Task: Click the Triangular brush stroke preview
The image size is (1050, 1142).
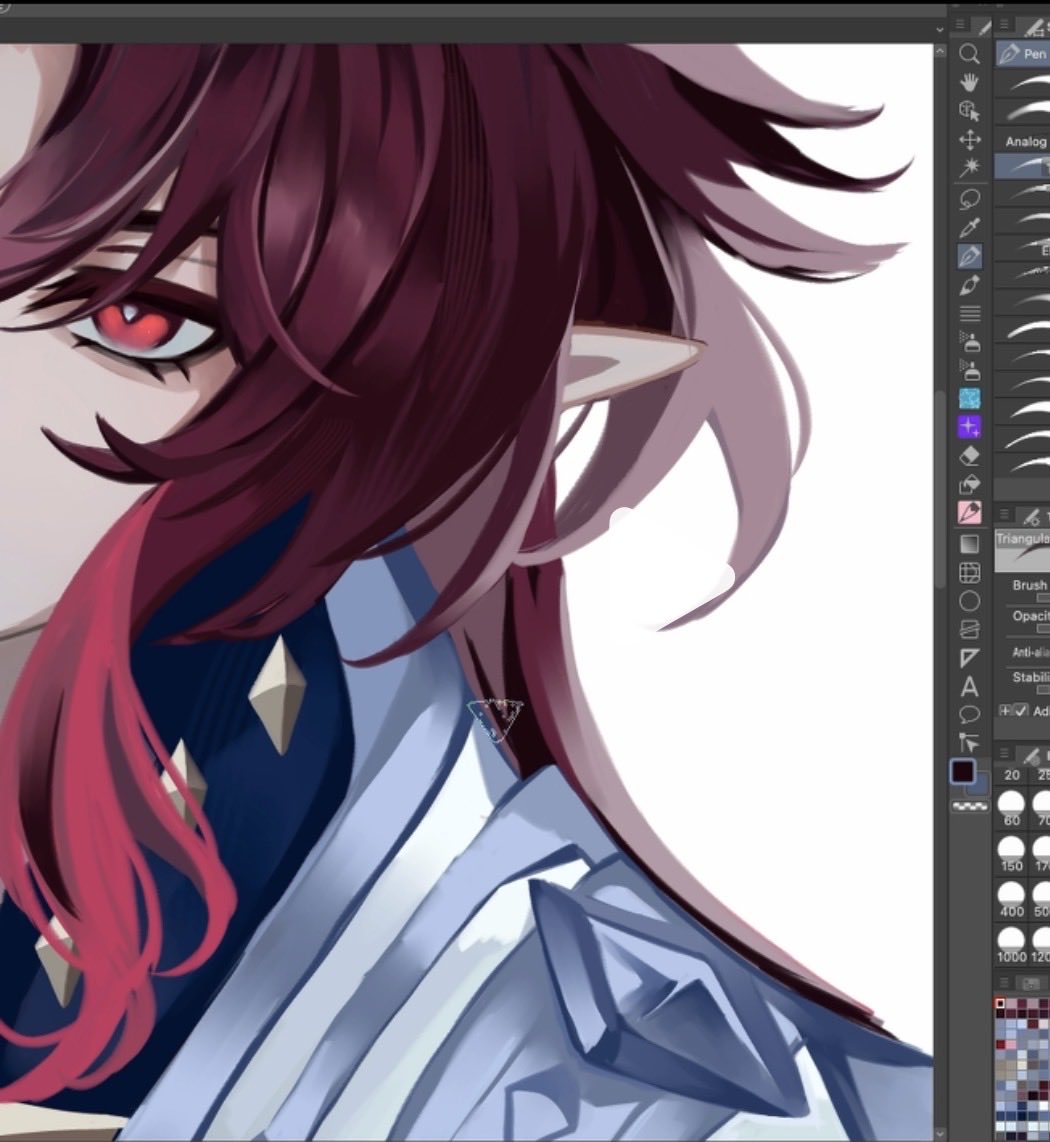Action: (1023, 551)
